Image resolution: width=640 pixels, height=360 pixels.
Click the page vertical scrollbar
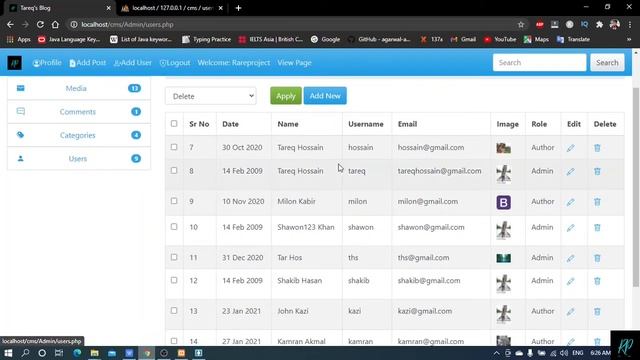(x=636, y=187)
